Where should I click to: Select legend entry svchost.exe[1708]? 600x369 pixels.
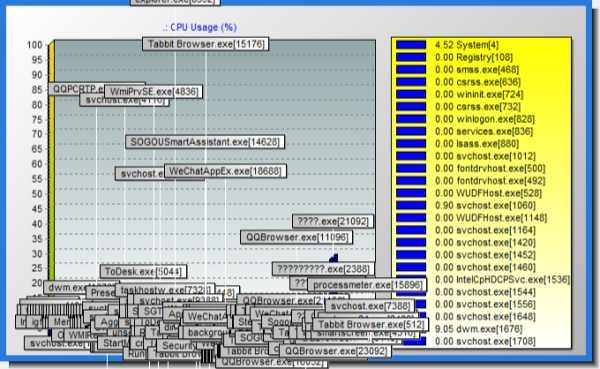click(485, 341)
